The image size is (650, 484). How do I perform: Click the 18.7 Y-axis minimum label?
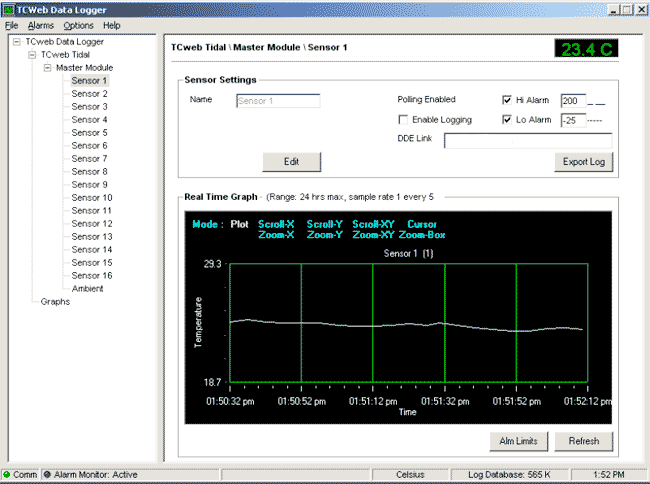212,382
